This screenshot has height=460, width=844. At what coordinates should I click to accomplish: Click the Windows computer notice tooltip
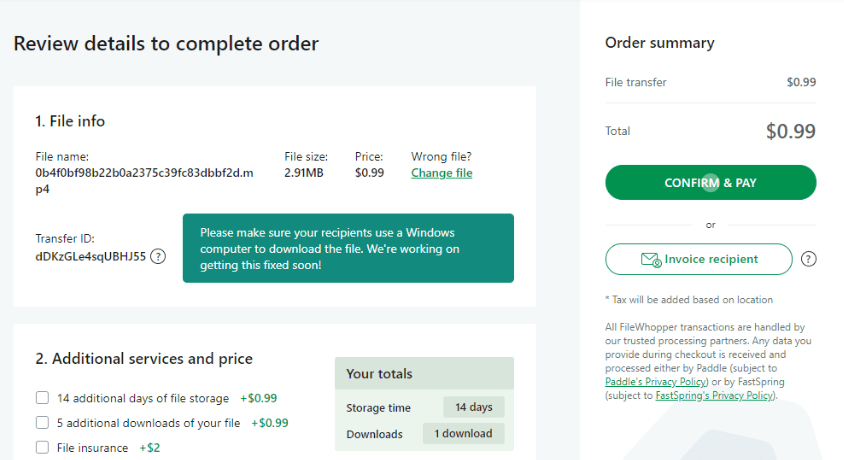347,248
